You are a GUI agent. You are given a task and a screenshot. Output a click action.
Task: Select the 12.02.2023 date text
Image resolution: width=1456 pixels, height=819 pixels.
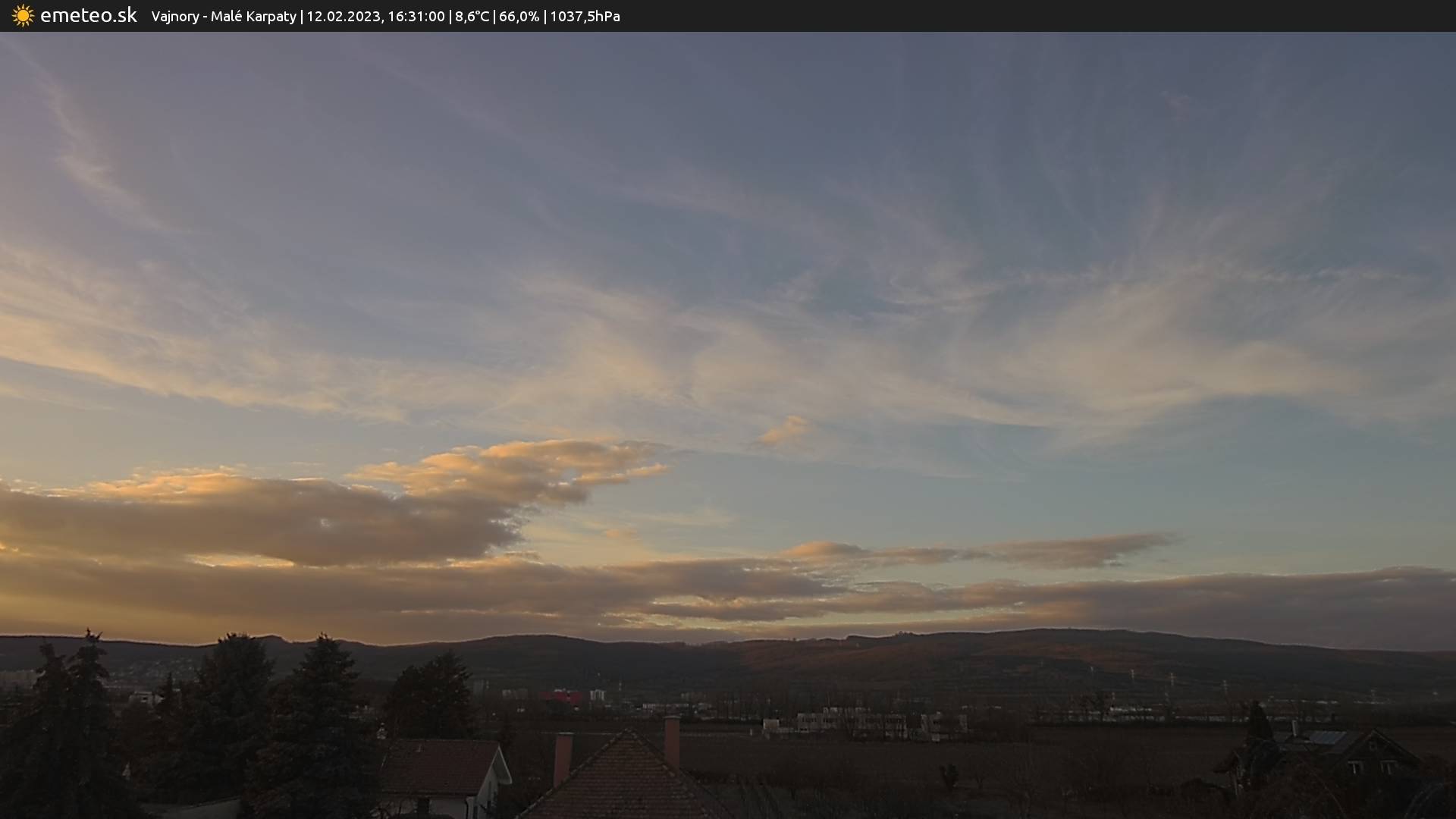(x=344, y=17)
